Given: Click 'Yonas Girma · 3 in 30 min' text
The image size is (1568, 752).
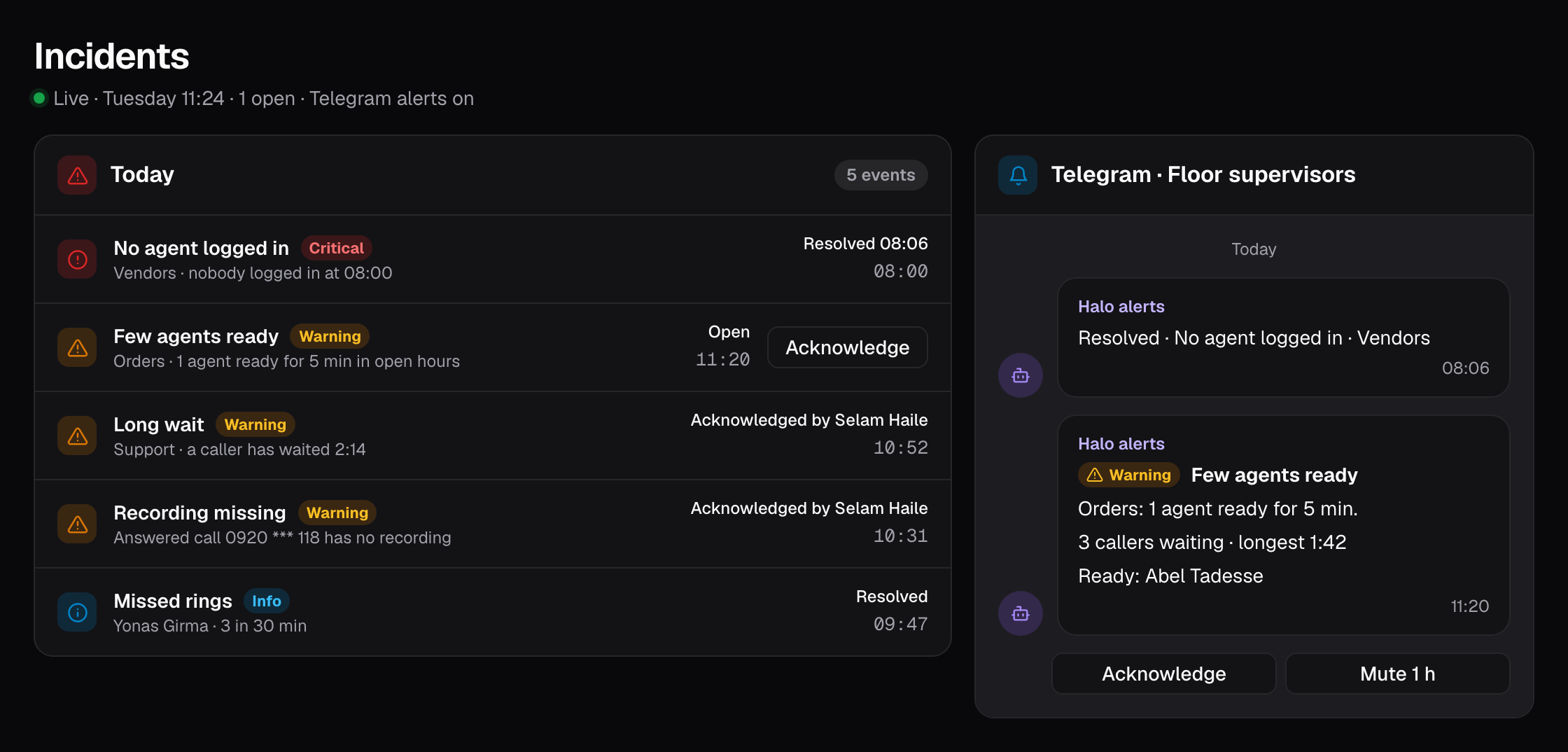Looking at the screenshot, I should pos(210,626).
